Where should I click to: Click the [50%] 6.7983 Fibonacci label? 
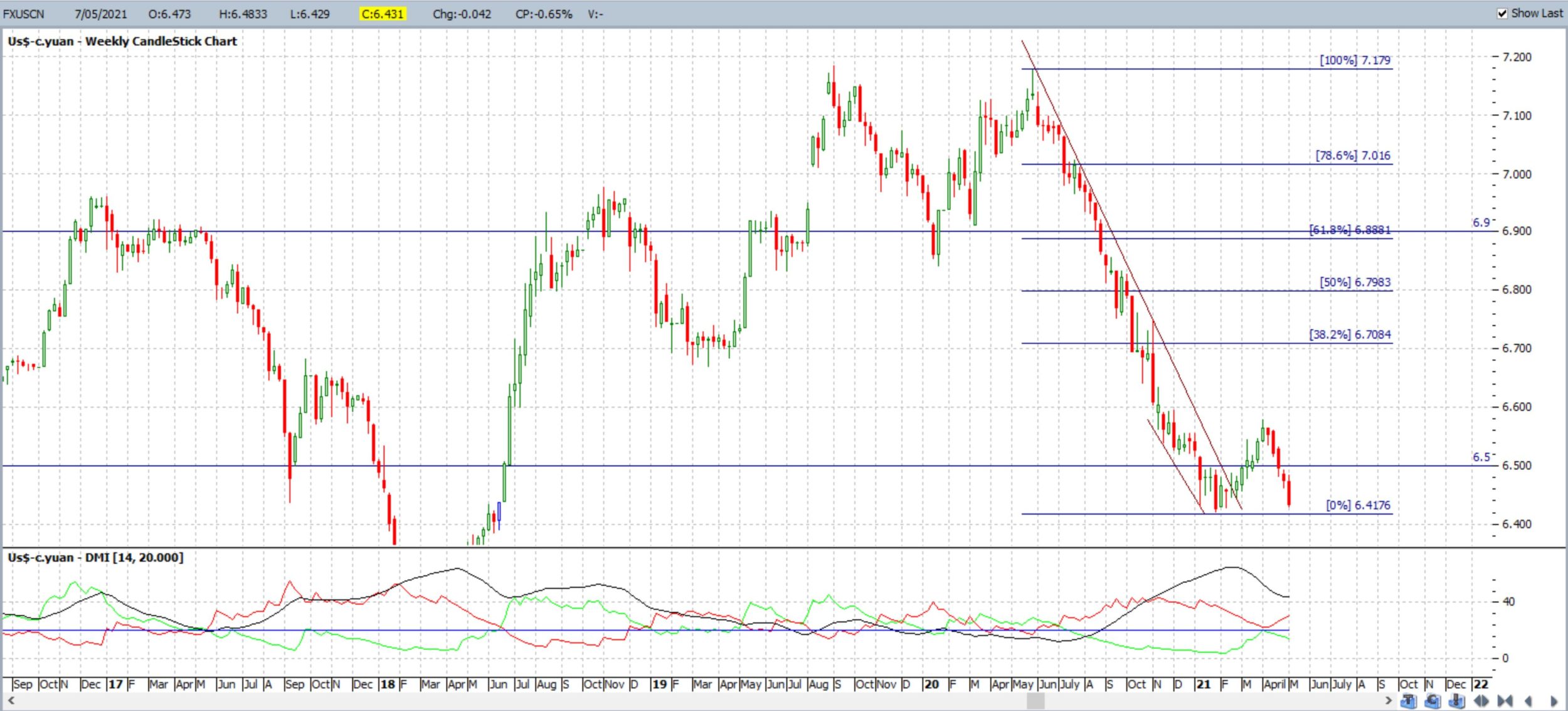1355,282
